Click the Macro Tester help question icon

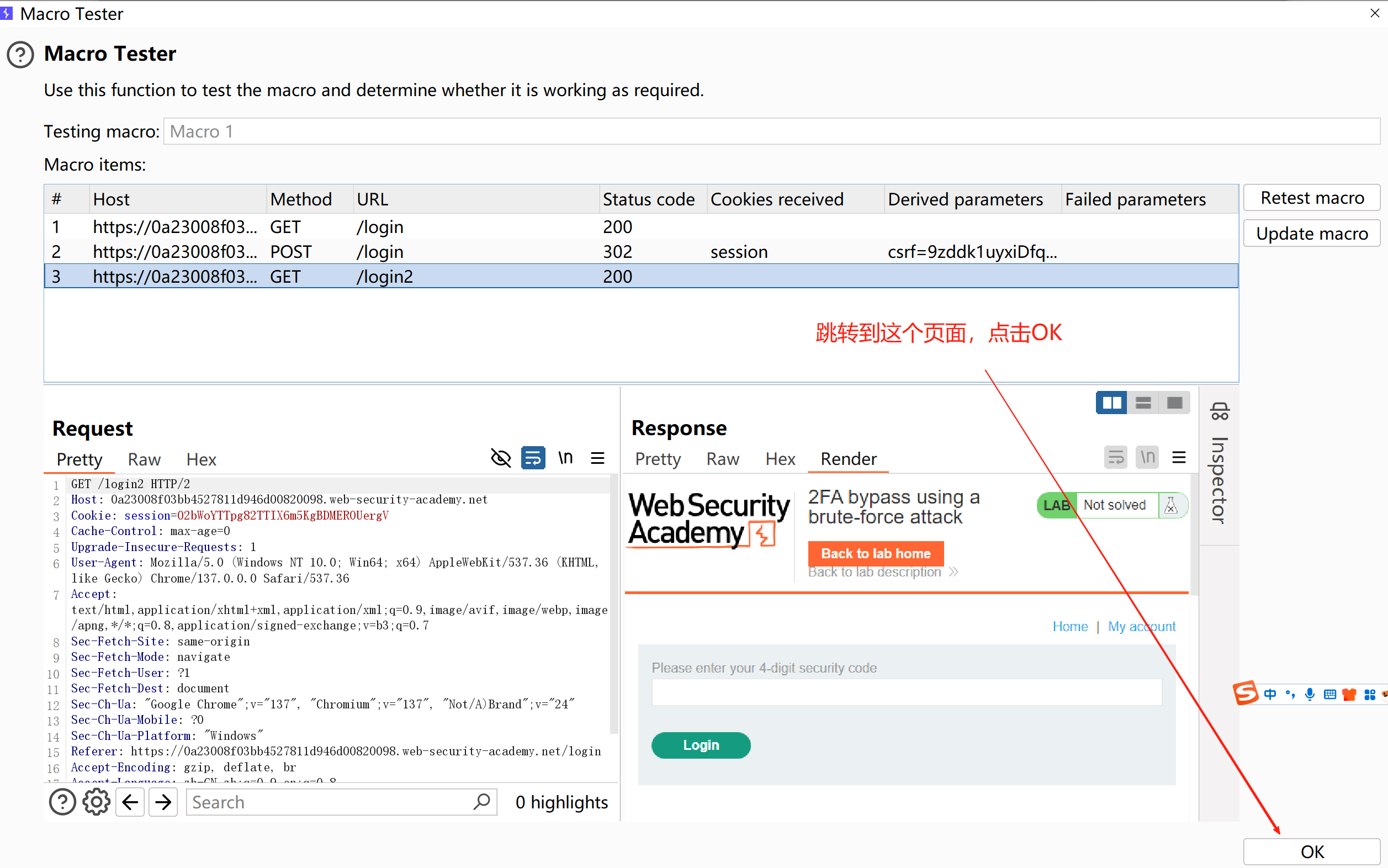tap(20, 55)
